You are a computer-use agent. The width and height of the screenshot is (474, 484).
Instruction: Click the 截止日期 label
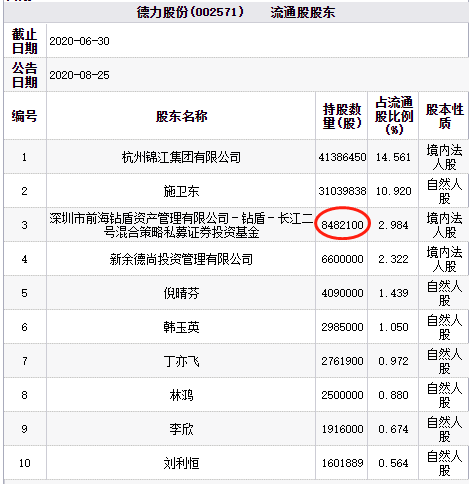[x=25, y=41]
